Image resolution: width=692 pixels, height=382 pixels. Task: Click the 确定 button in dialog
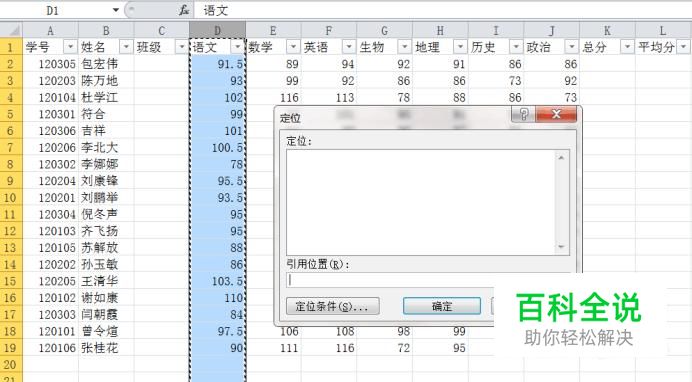tap(442, 306)
